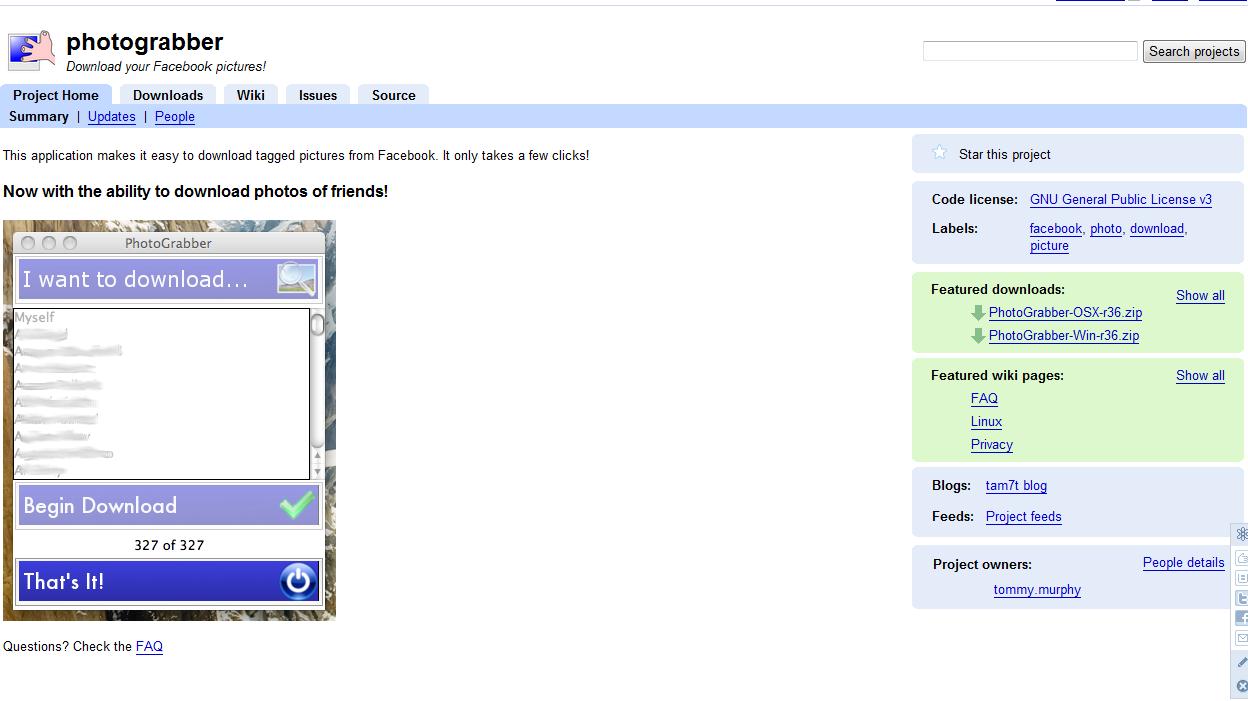Show all featured downloads

pos(1200,295)
